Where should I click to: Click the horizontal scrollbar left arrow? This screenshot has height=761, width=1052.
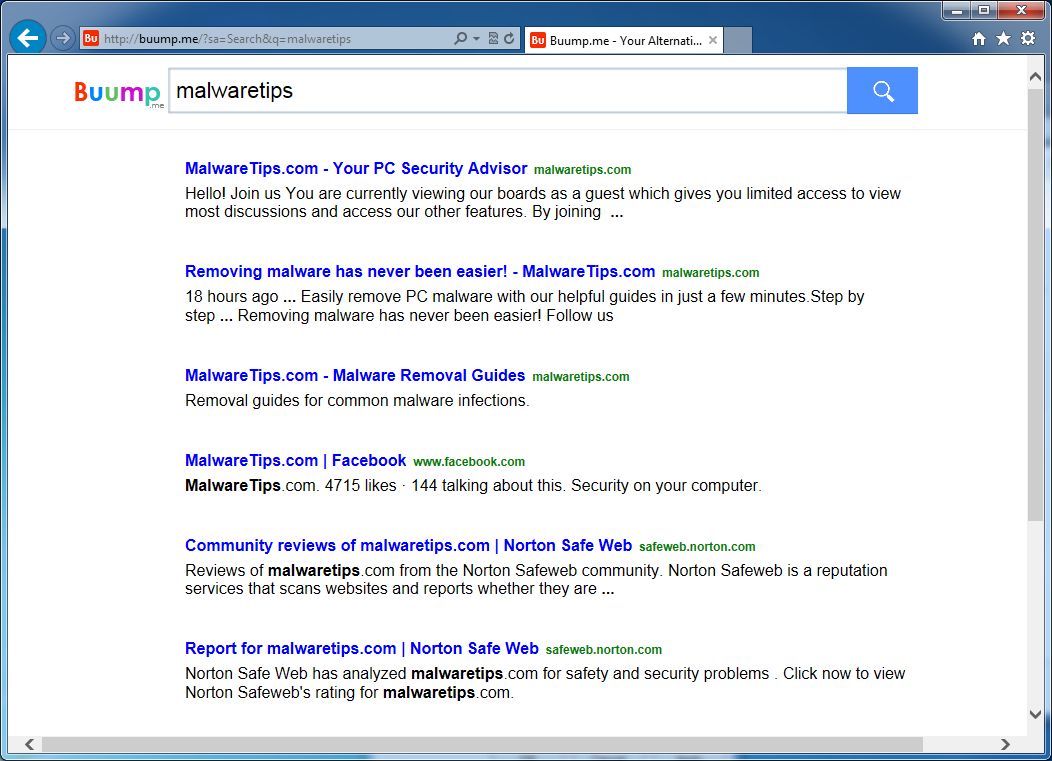(30, 744)
